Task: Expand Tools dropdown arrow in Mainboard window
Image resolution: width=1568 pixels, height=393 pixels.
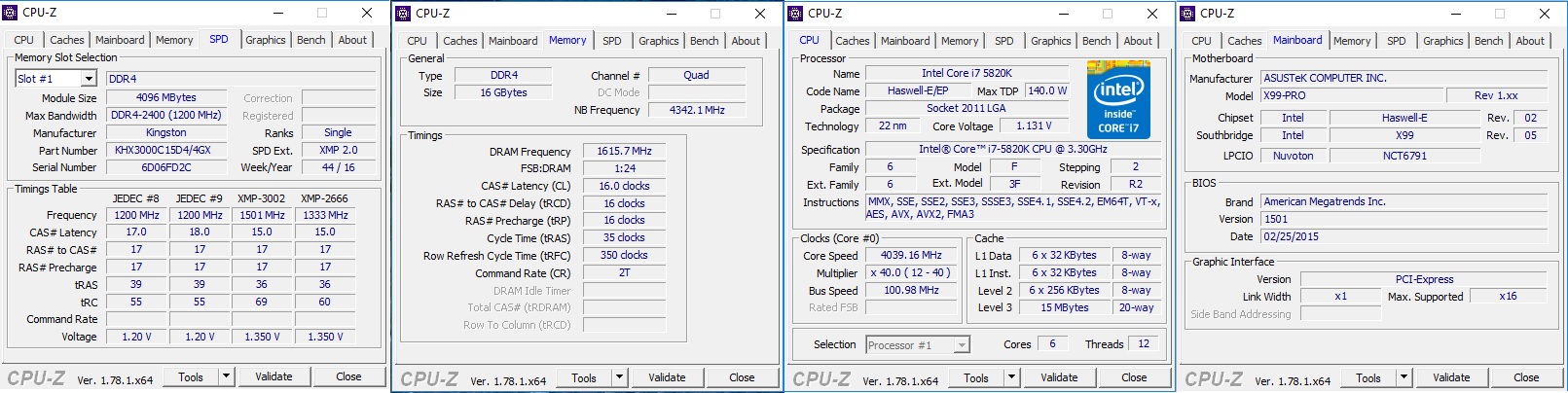Action: tap(1404, 377)
